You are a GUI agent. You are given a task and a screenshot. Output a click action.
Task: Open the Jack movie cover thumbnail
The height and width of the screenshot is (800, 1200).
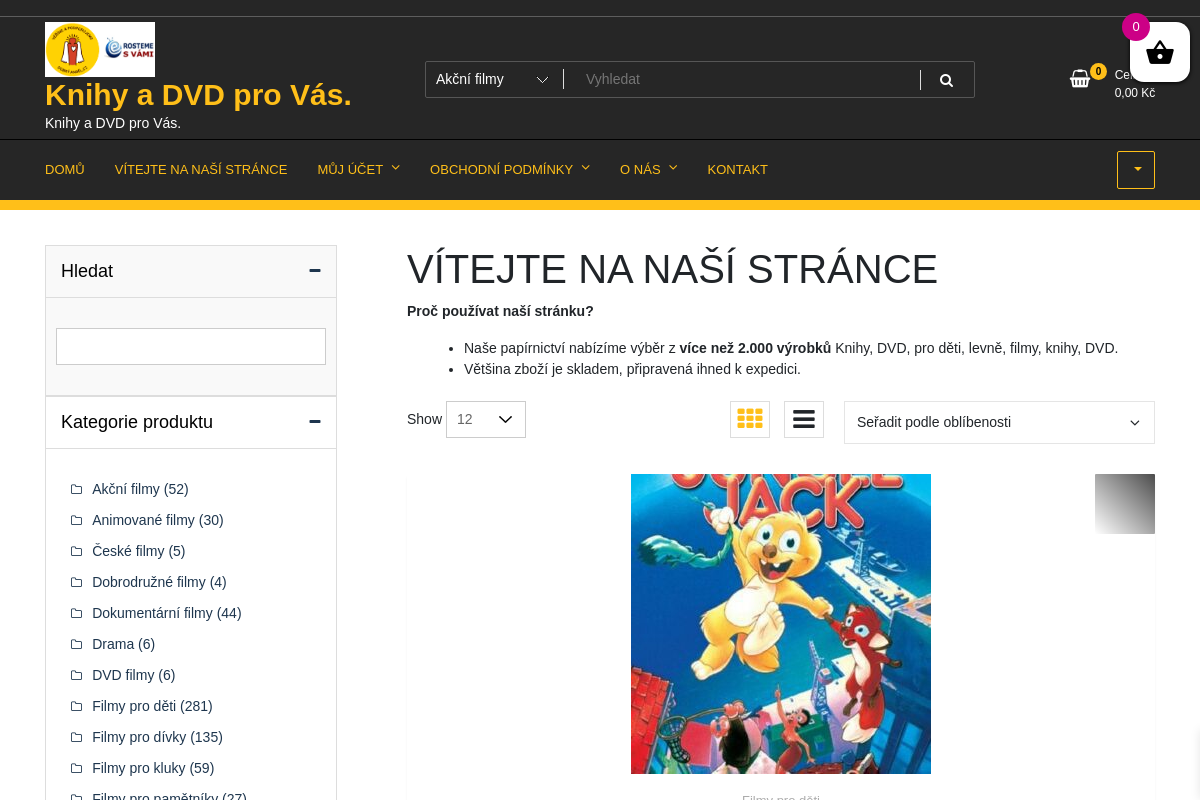click(780, 623)
